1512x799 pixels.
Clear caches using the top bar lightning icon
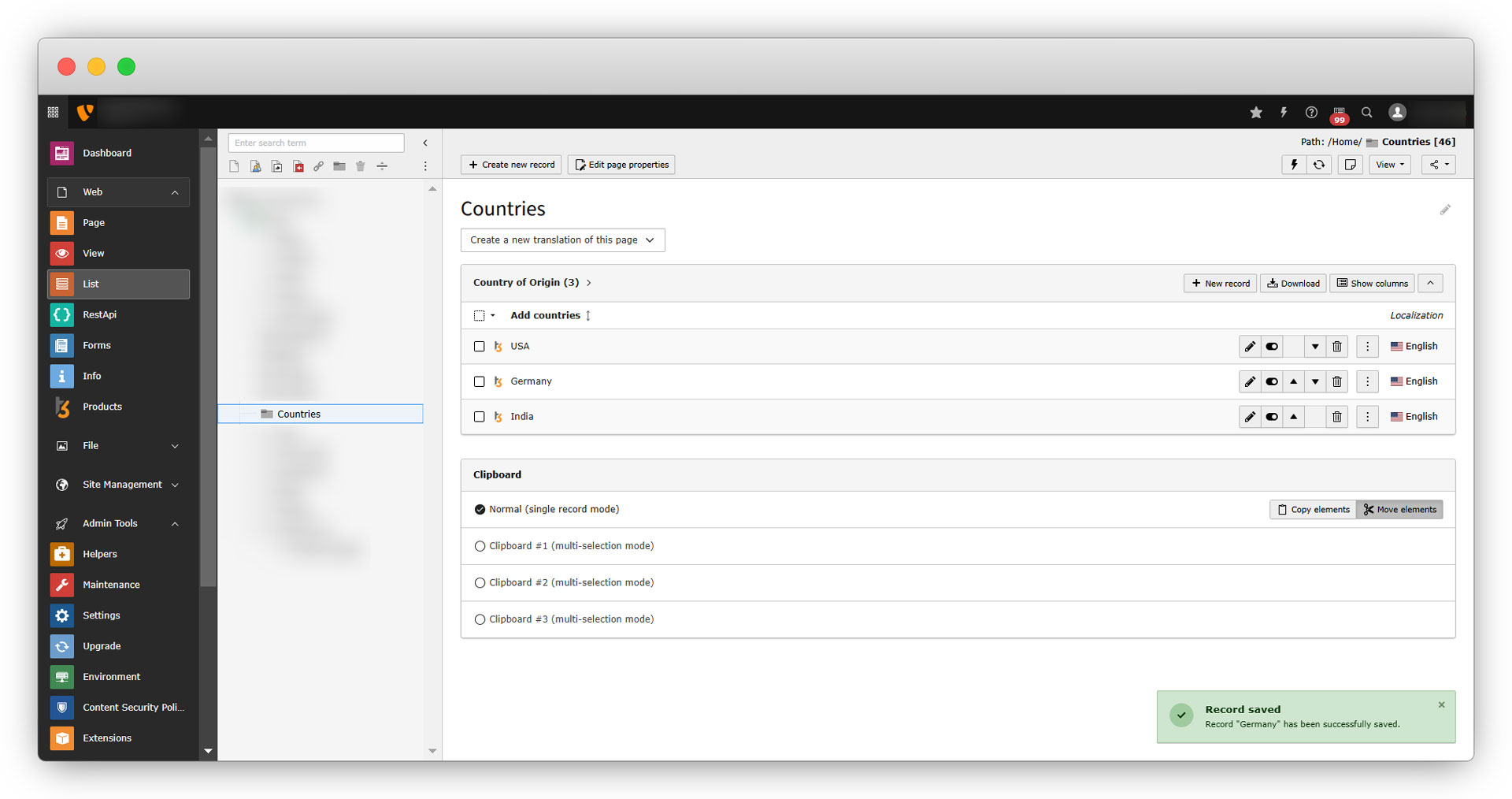click(1284, 113)
